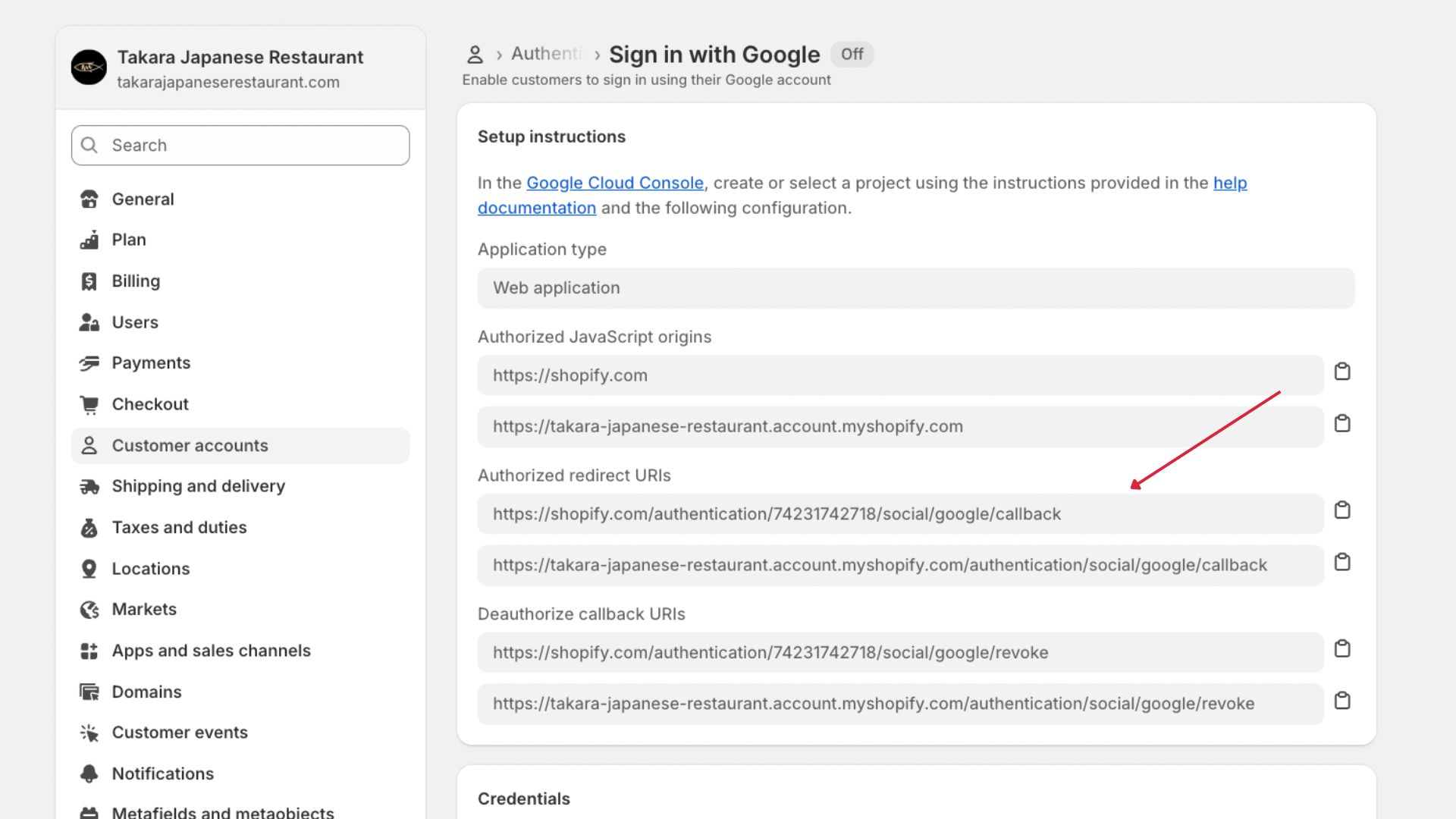Viewport: 1456px width, 819px height.
Task: Open Notifications settings
Action: [240, 774]
